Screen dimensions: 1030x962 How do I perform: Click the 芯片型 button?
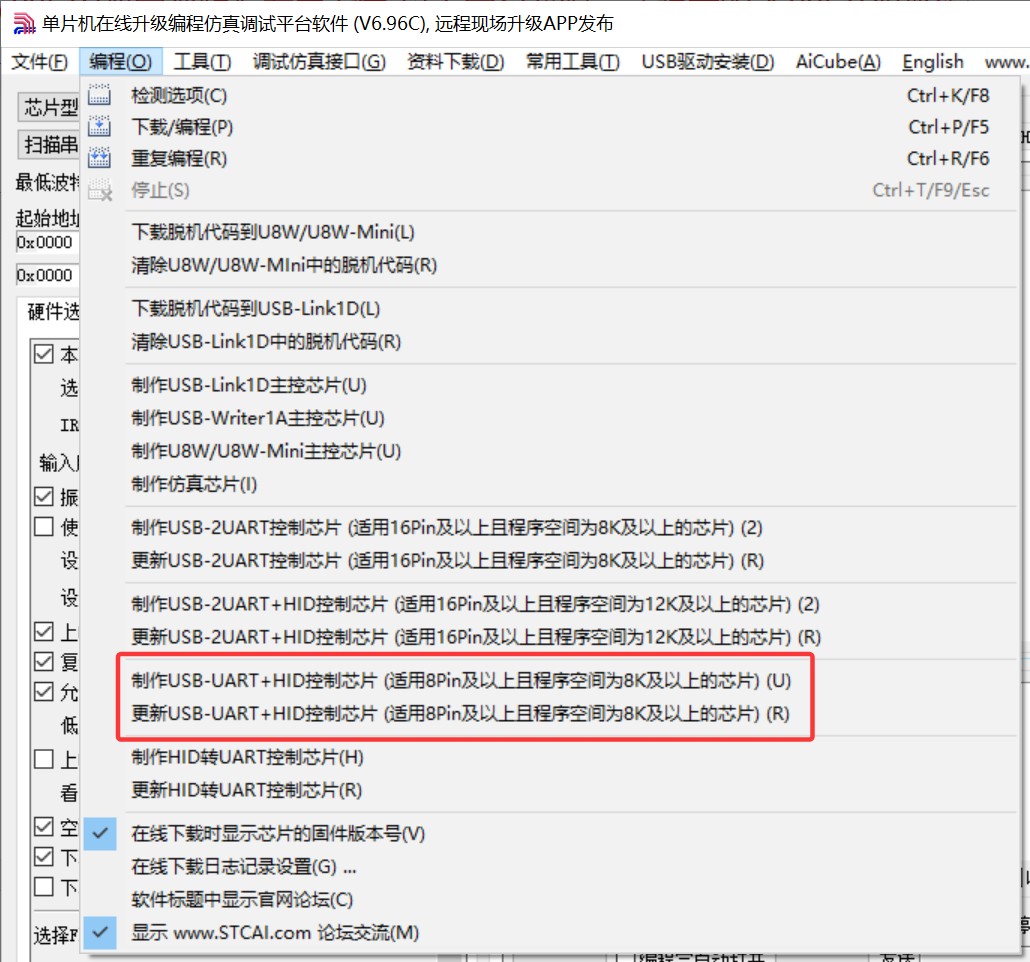click(x=49, y=107)
